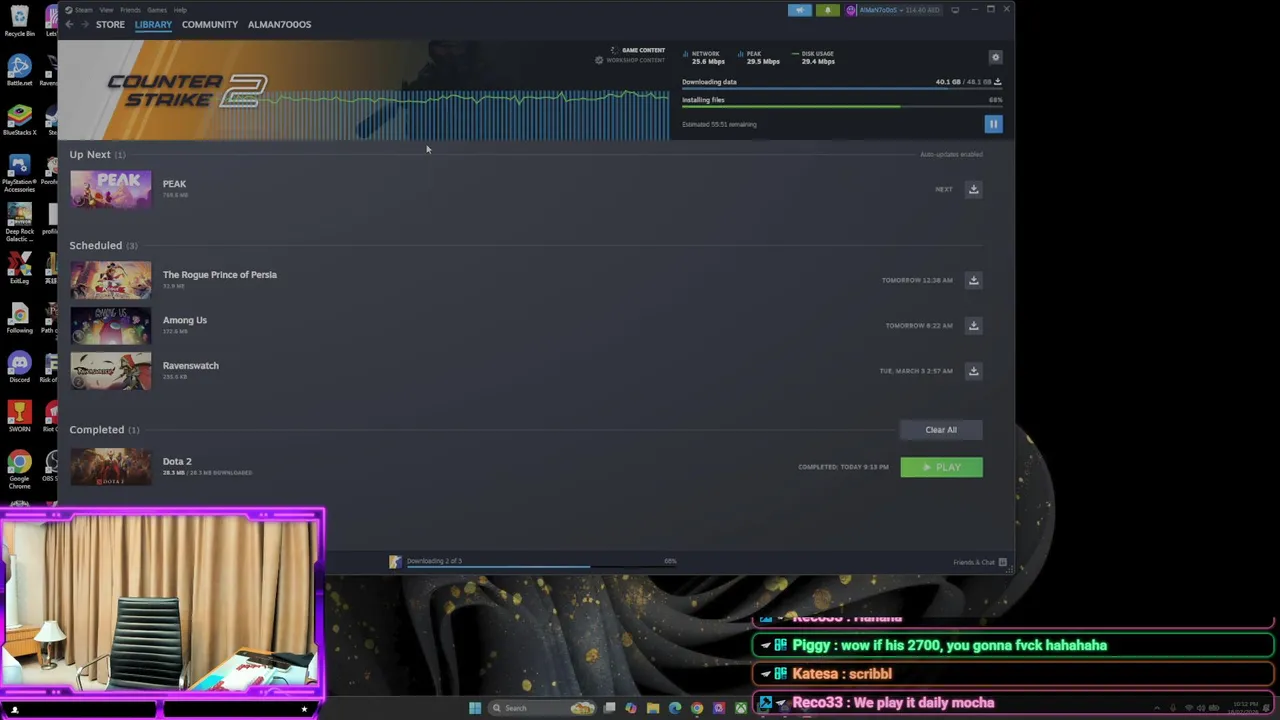Open the ALMAN7O0OS profile tab
The width and height of the screenshot is (1280, 720).
click(x=279, y=24)
